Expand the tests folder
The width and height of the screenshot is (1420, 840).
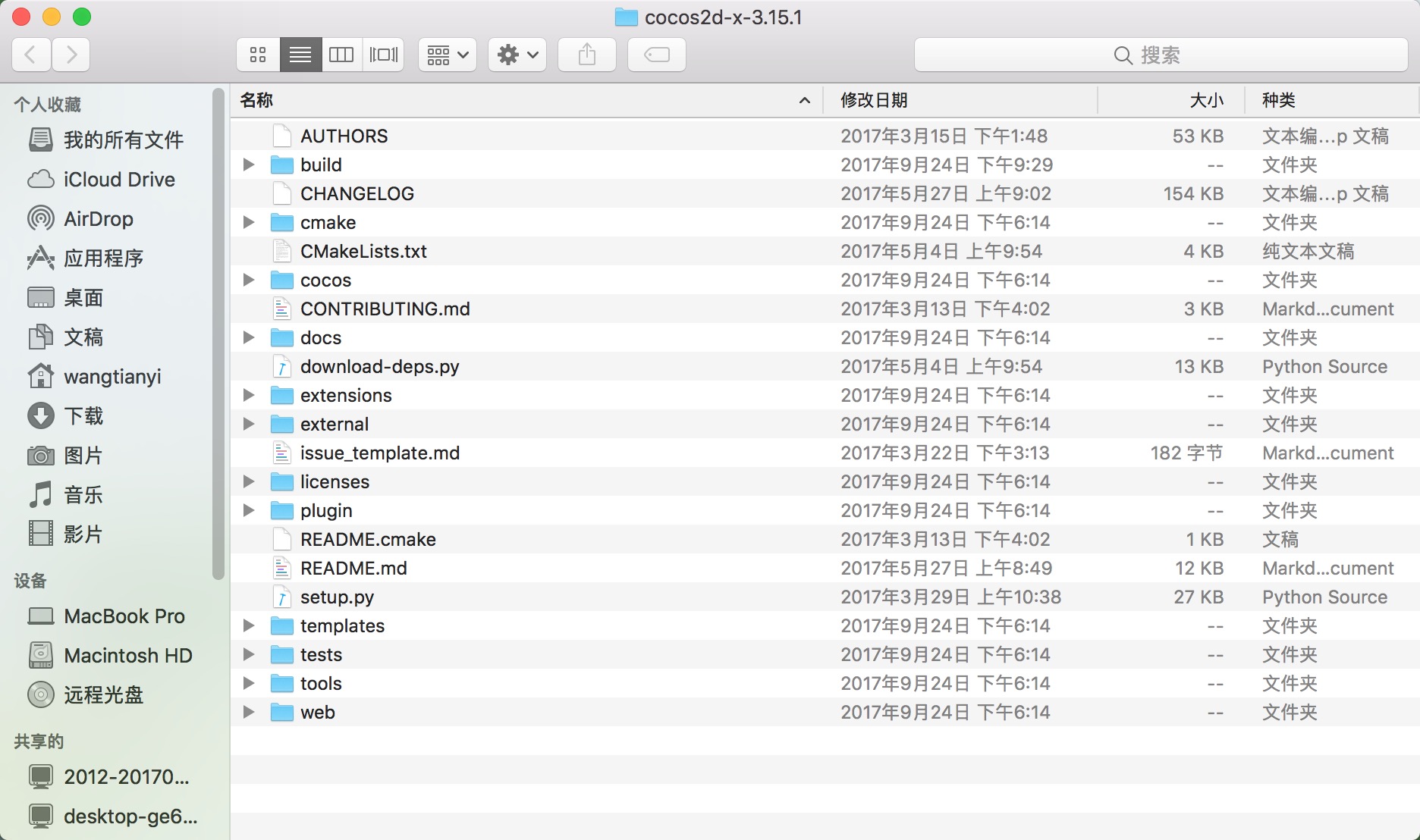[x=248, y=654]
